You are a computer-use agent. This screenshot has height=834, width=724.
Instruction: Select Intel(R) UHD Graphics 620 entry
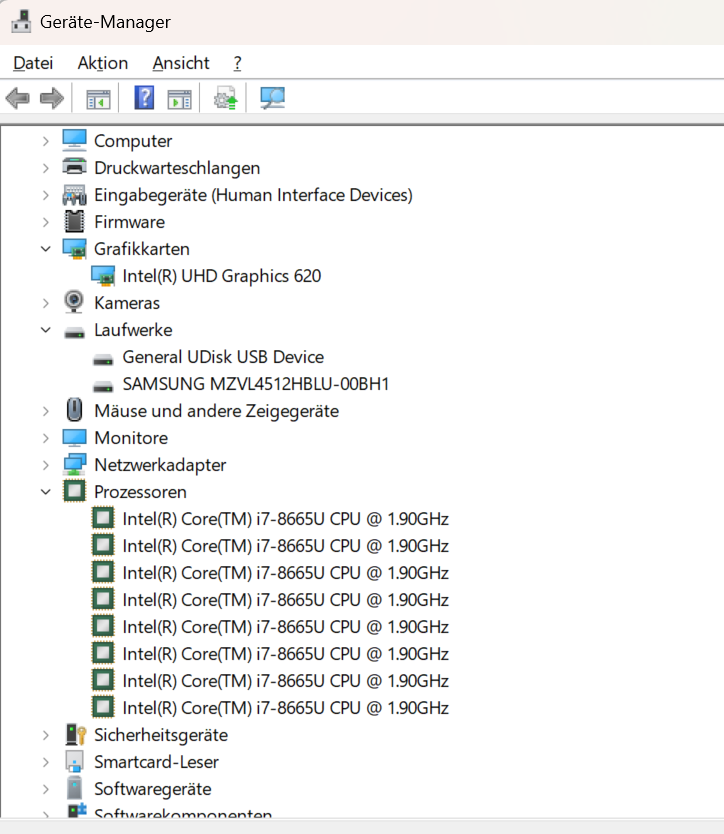pos(222,277)
